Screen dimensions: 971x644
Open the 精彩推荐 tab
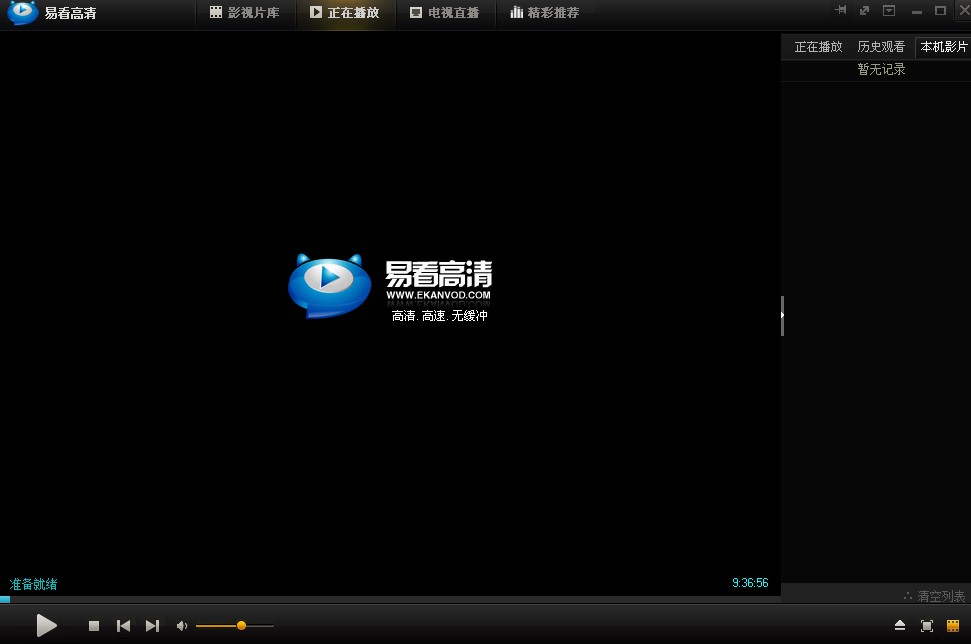pos(544,12)
